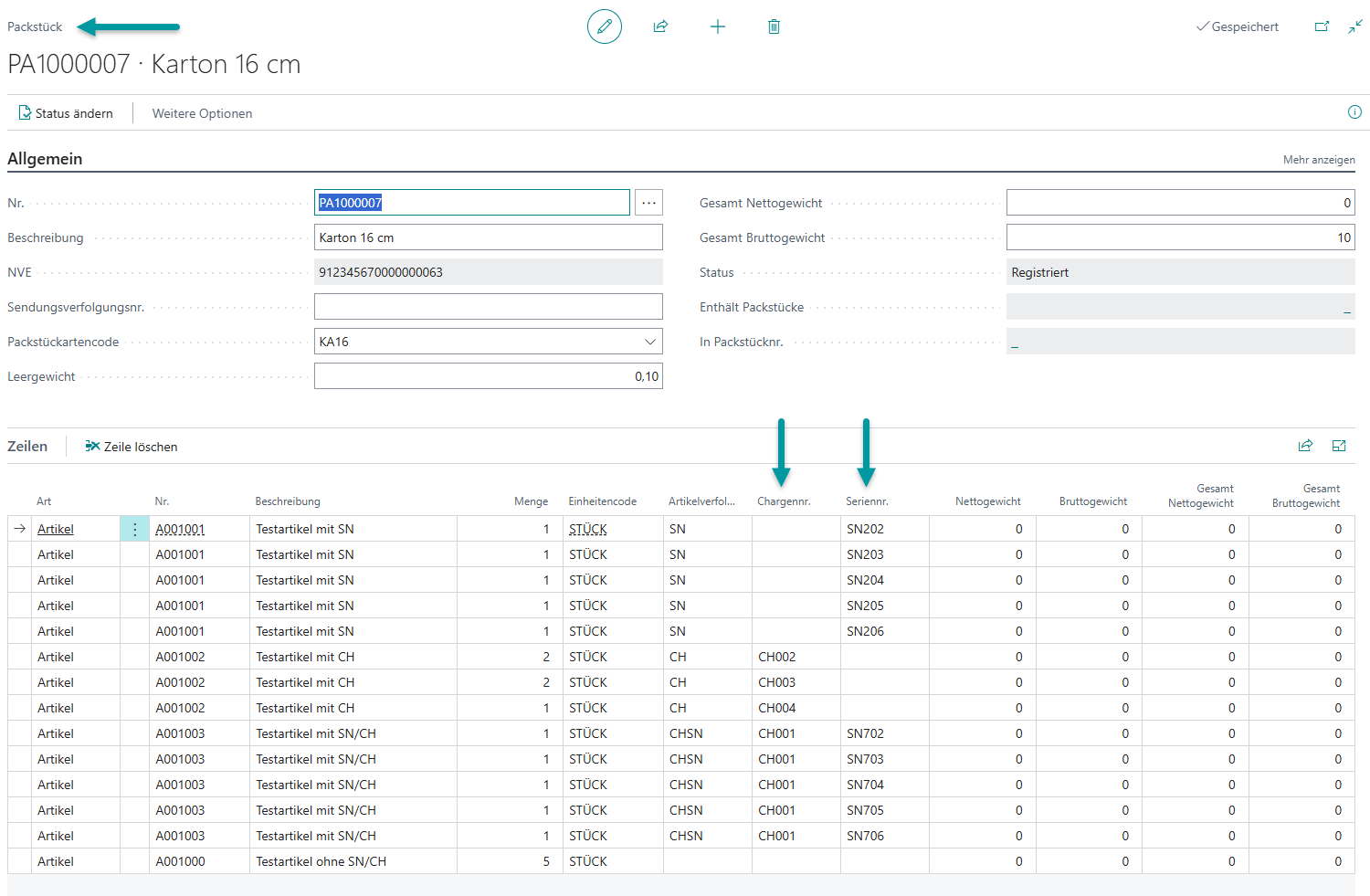Click the plus icon to create new
The image size is (1370, 896).
pyautogui.click(x=718, y=26)
